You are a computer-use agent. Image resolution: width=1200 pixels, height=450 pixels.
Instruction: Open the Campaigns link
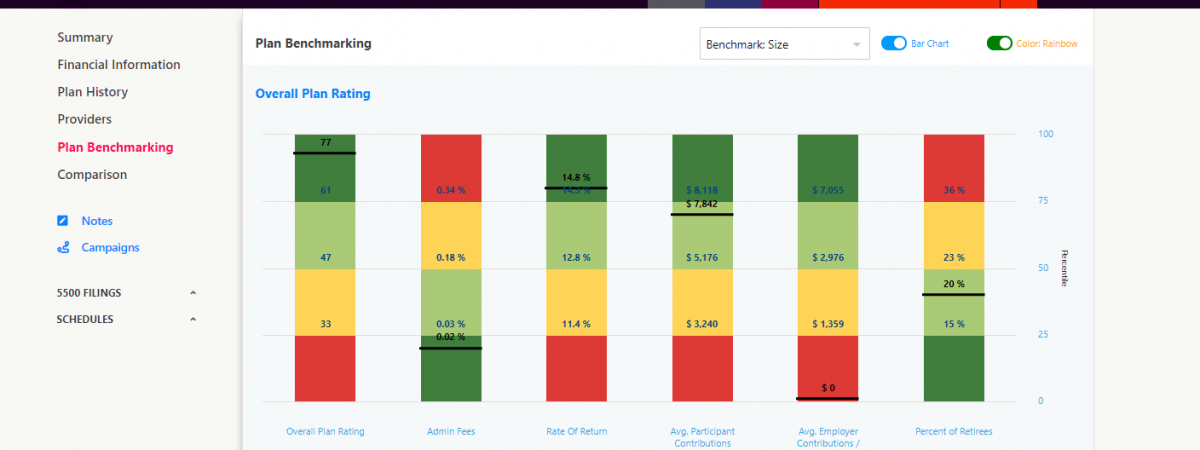110,248
